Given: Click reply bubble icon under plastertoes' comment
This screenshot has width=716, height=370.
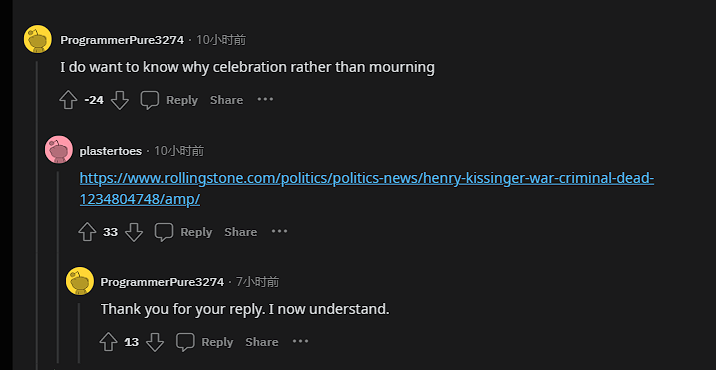Looking at the screenshot, I should [x=163, y=232].
